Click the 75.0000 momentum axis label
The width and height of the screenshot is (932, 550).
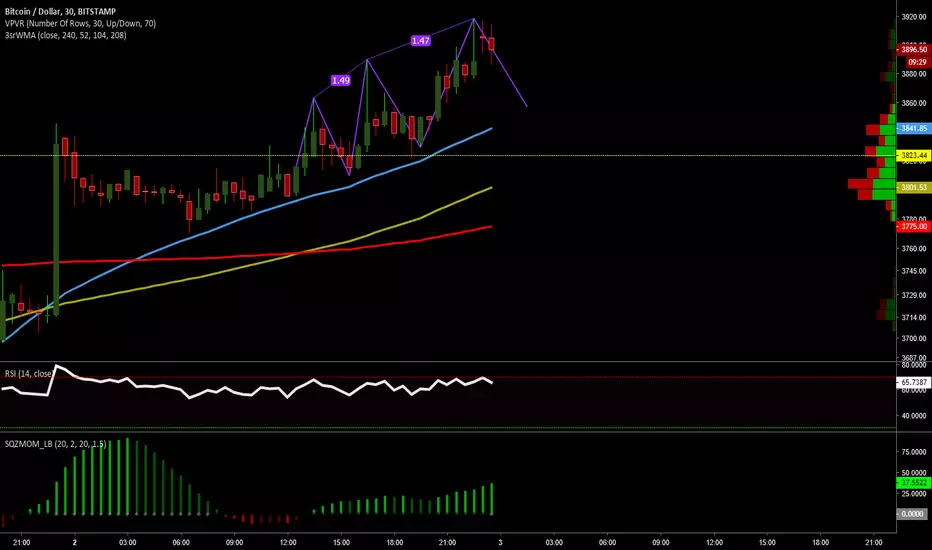coord(914,451)
